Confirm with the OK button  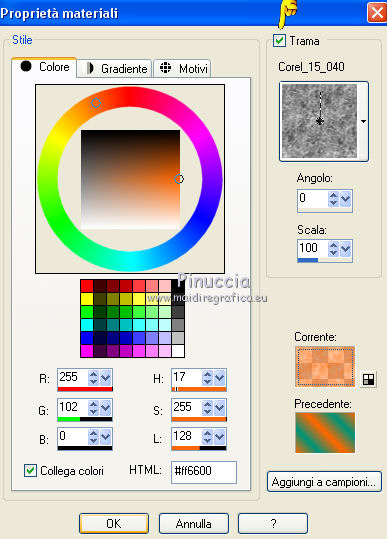tap(114, 524)
